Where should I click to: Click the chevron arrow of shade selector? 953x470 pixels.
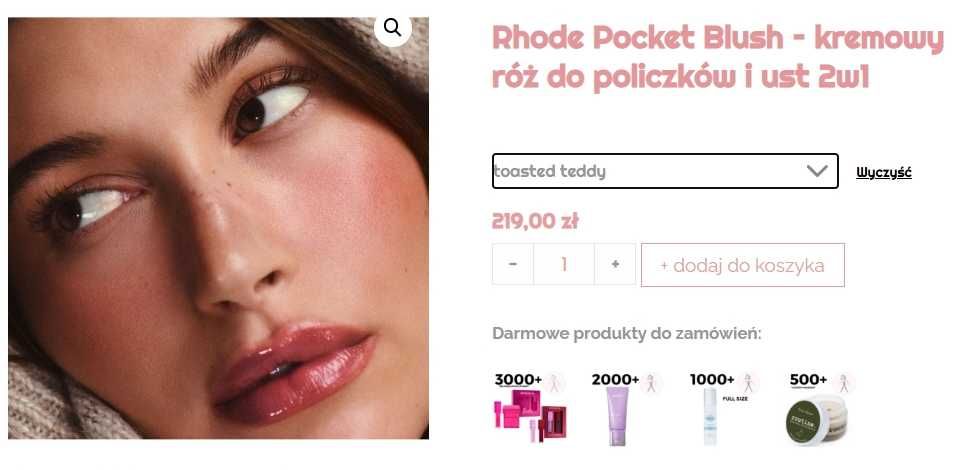[x=817, y=171]
